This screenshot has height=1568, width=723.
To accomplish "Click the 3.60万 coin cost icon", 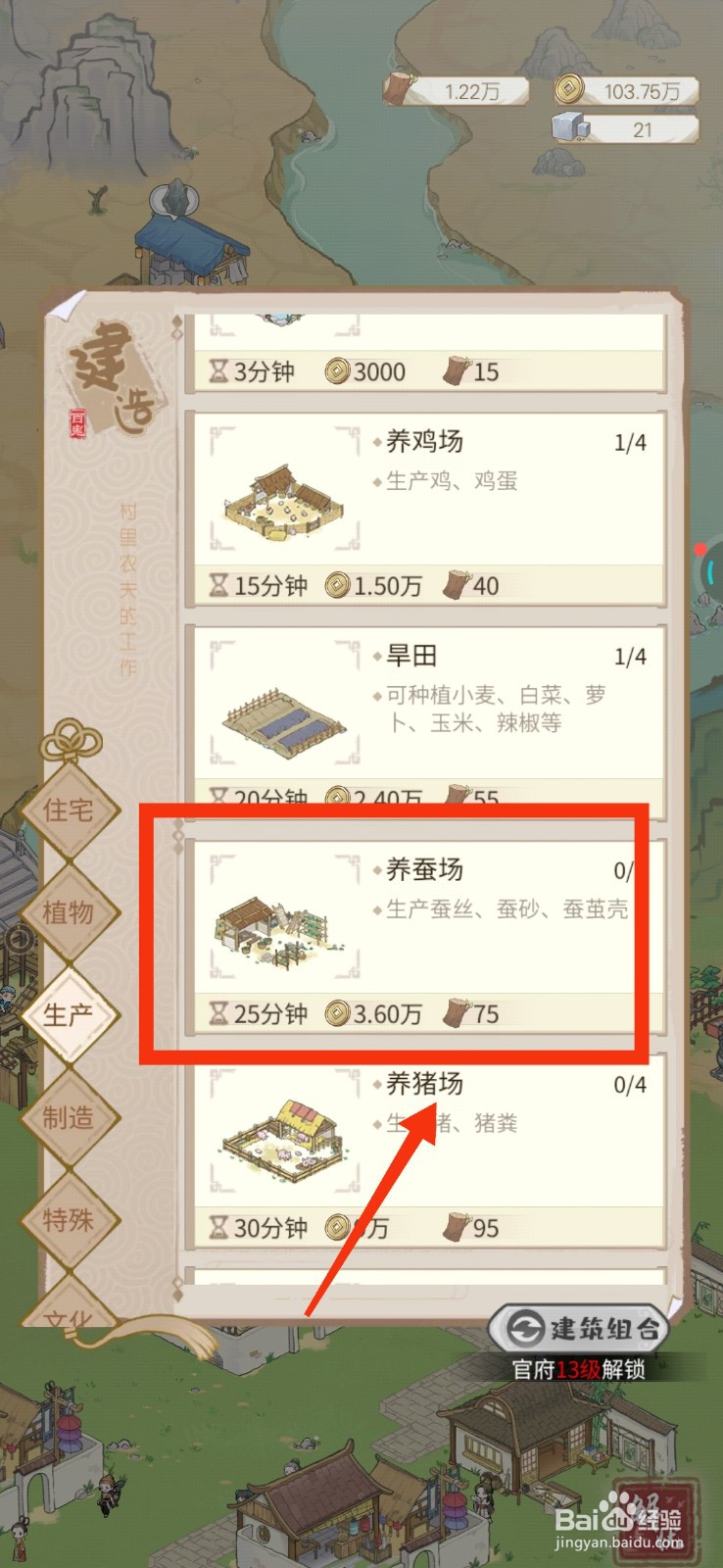I will click(337, 1012).
